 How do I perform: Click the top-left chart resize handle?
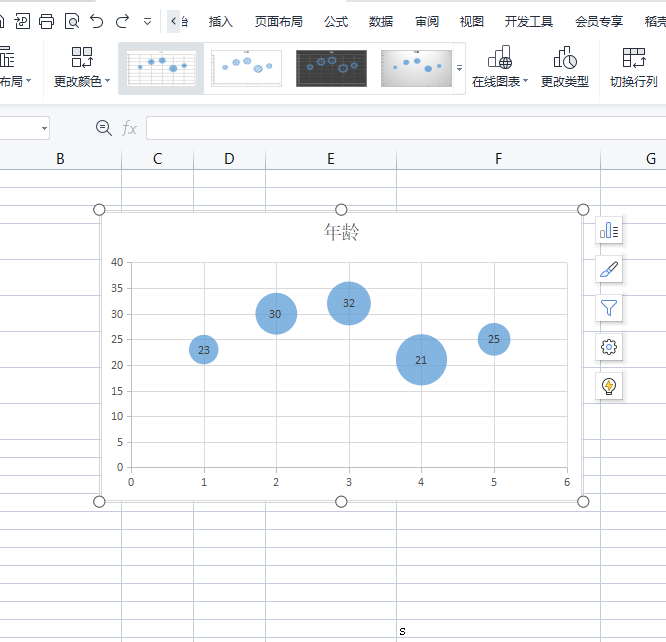coord(99,209)
